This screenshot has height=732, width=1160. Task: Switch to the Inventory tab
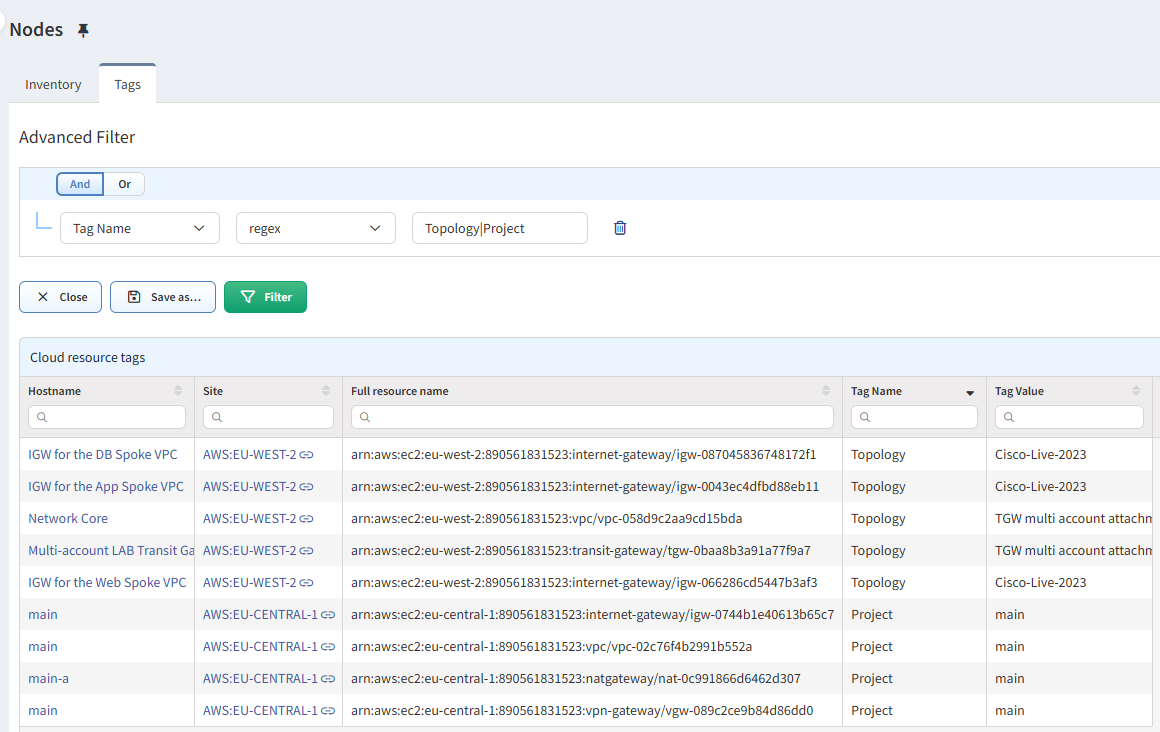53,84
